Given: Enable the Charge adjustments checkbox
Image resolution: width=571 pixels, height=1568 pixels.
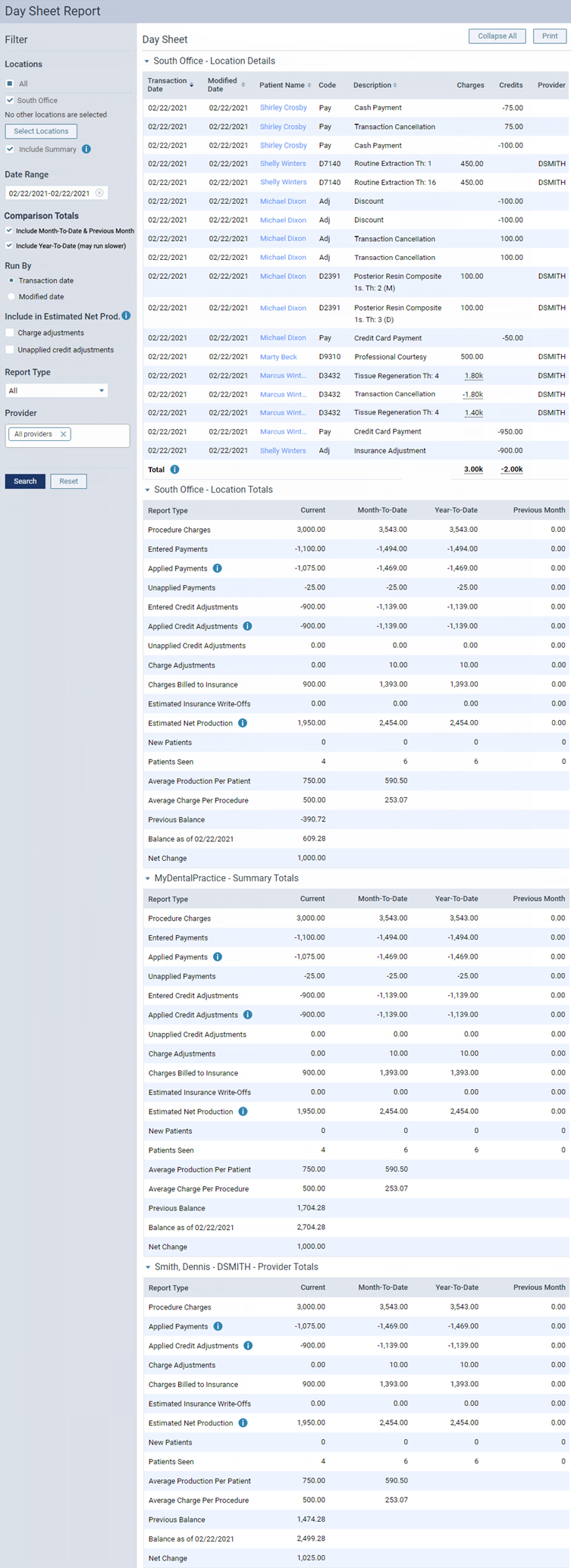Looking at the screenshot, I should (x=10, y=333).
